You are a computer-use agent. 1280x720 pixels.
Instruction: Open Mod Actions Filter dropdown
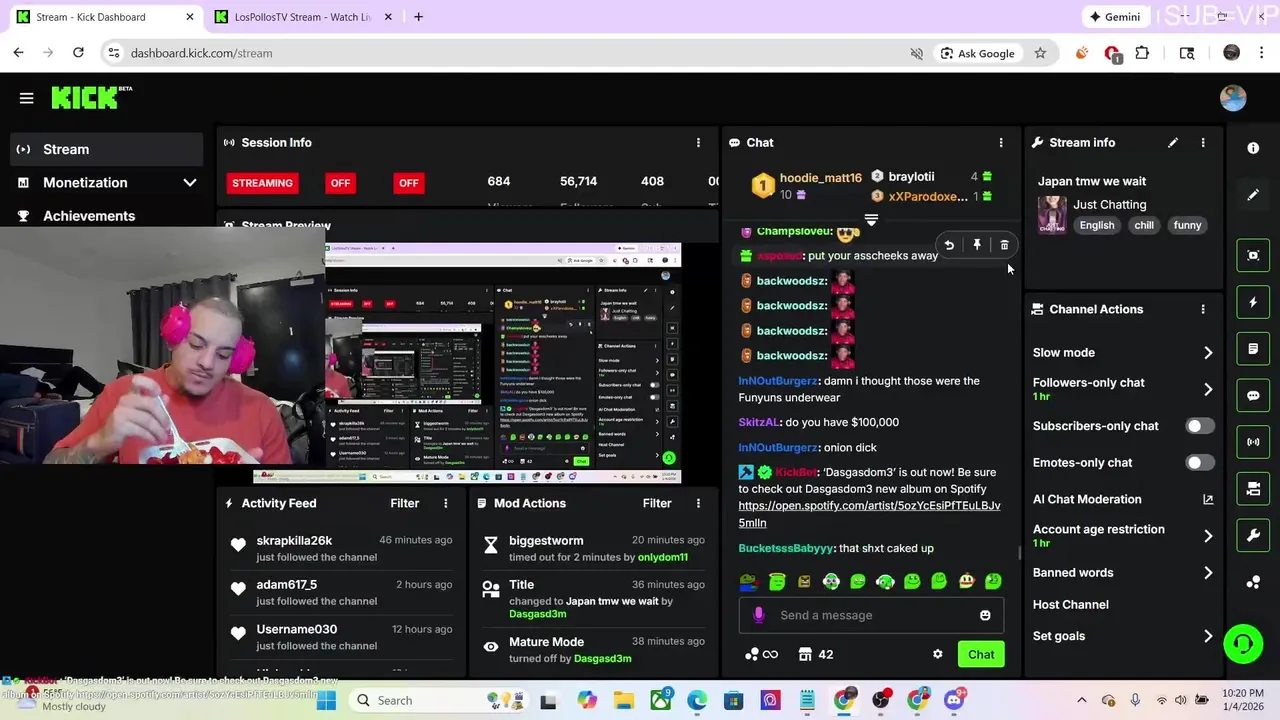coord(657,503)
